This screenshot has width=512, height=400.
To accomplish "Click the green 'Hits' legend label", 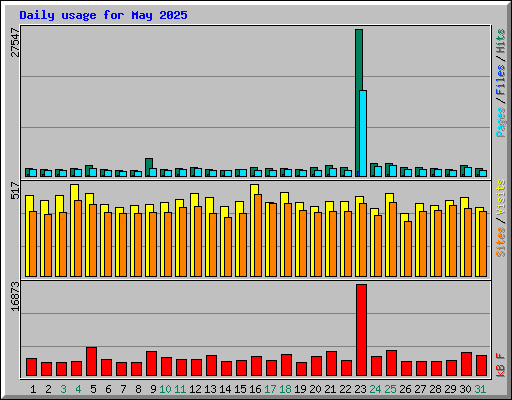I will click(x=501, y=41).
